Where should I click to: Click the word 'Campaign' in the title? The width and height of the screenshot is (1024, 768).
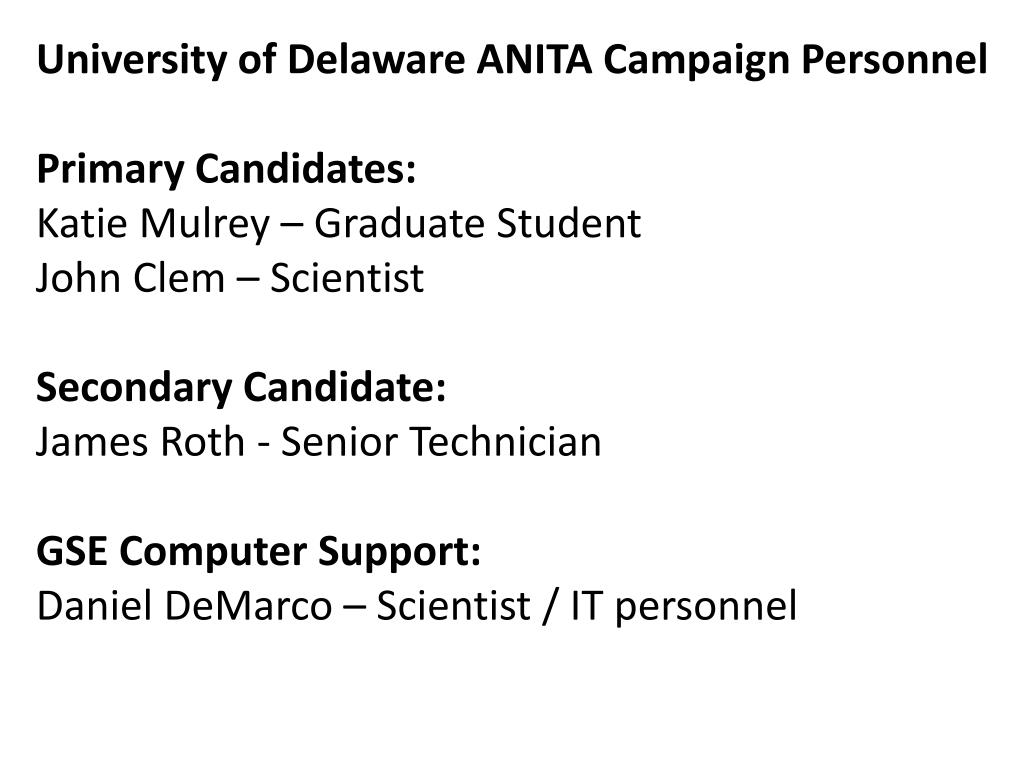point(697,61)
